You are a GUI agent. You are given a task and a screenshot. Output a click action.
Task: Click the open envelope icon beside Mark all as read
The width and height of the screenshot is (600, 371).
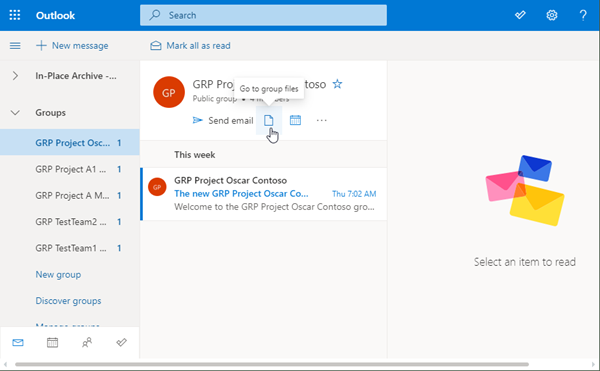(155, 46)
